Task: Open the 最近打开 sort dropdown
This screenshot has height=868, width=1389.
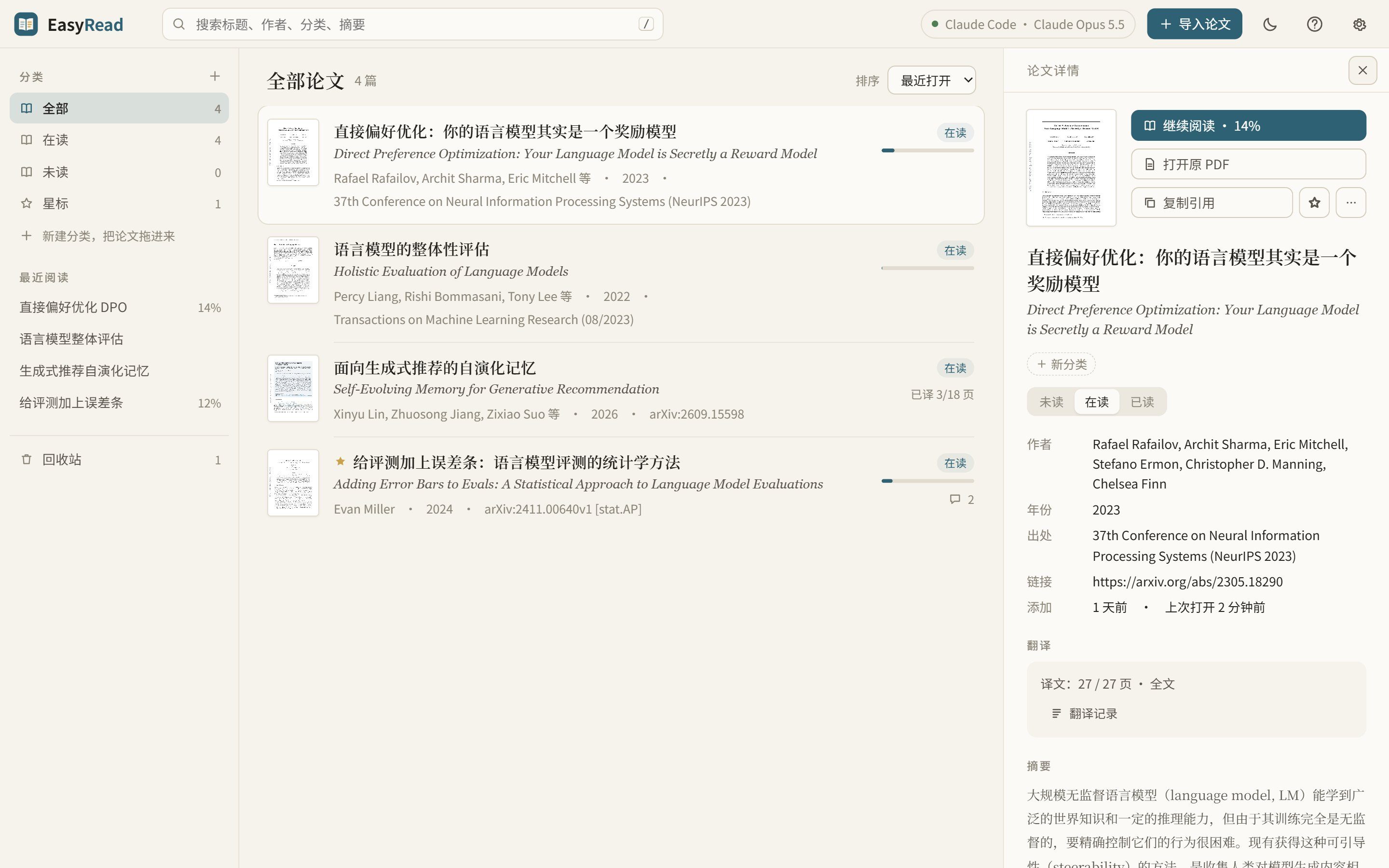Action: [932, 81]
